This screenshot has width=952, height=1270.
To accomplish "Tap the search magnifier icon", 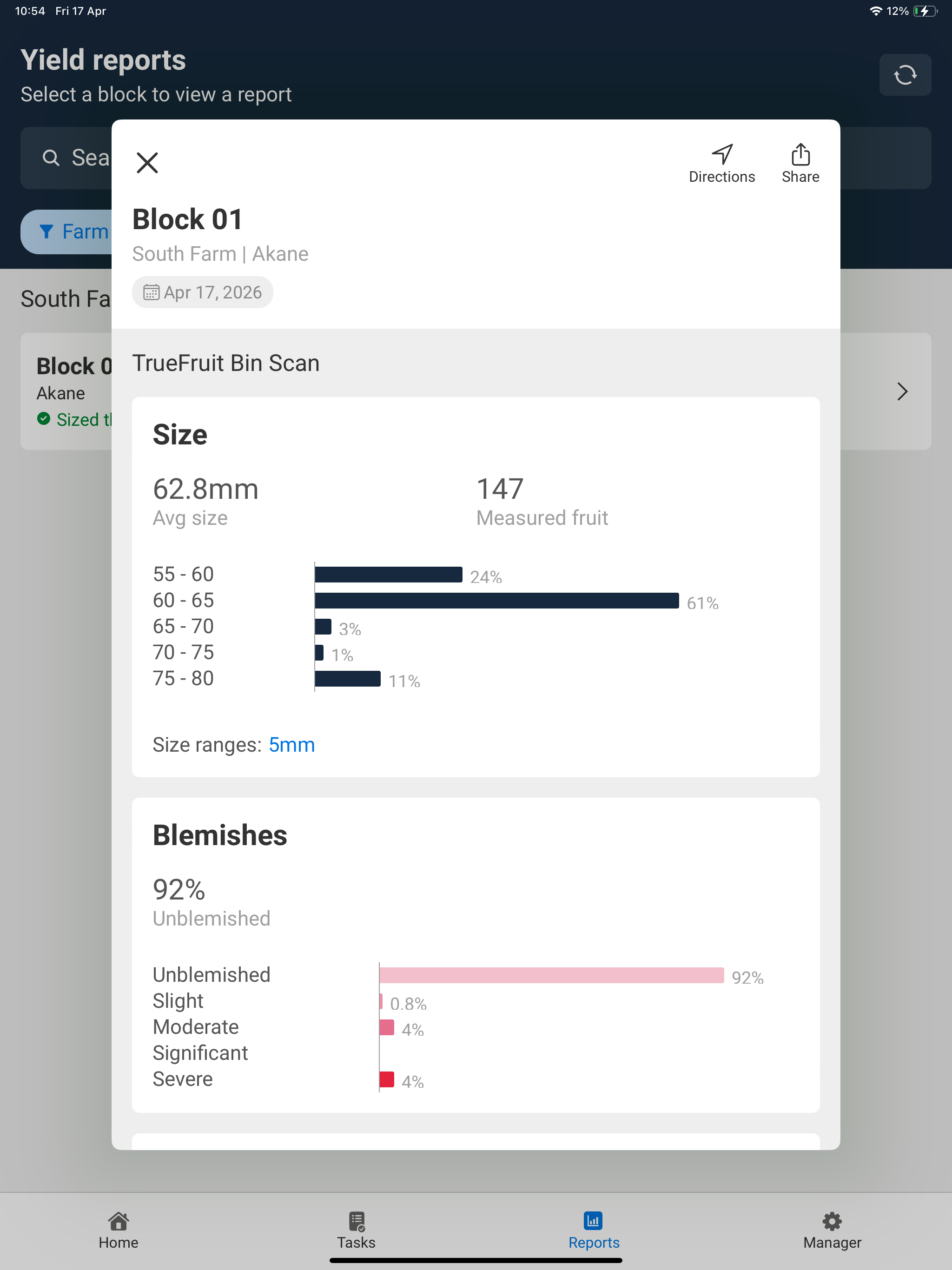I will 51,158.
